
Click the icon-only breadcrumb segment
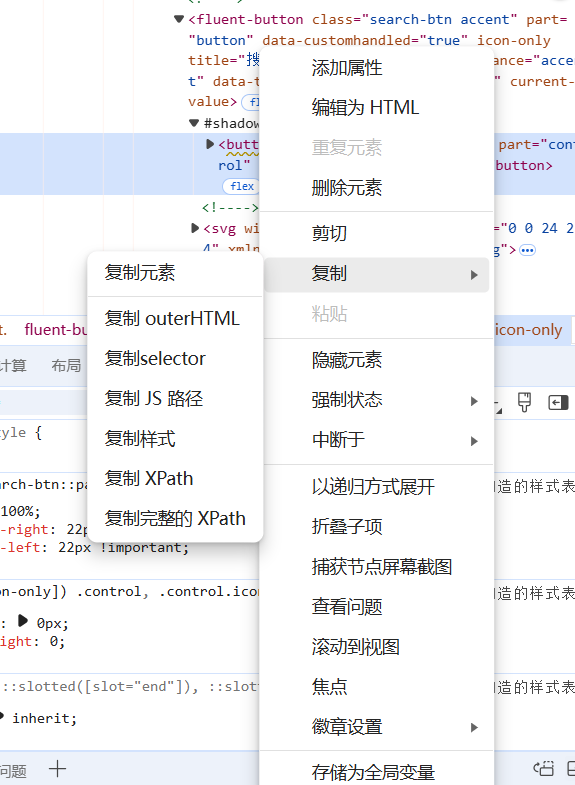528,330
